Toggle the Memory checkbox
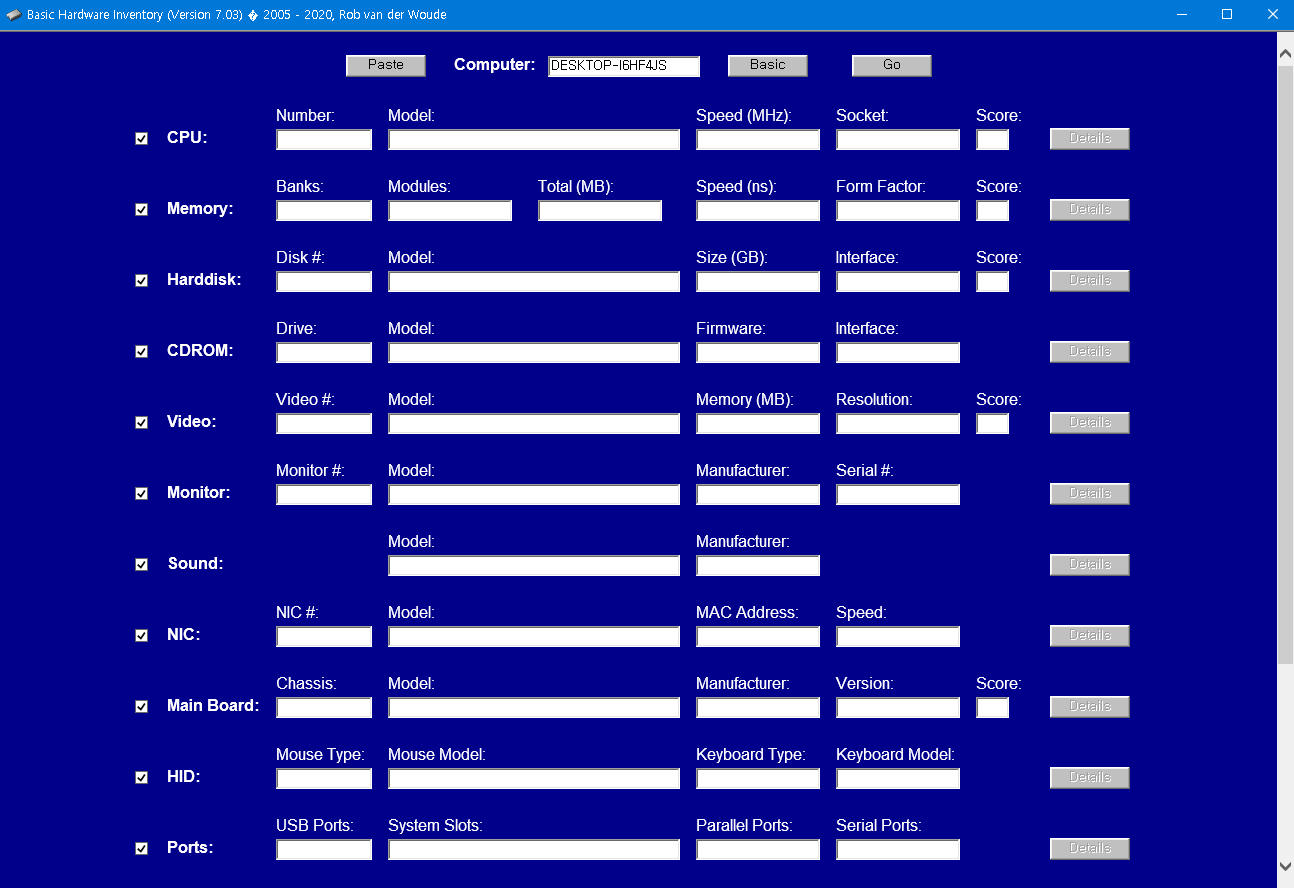Screen dimensions: 1294x888 pos(141,210)
